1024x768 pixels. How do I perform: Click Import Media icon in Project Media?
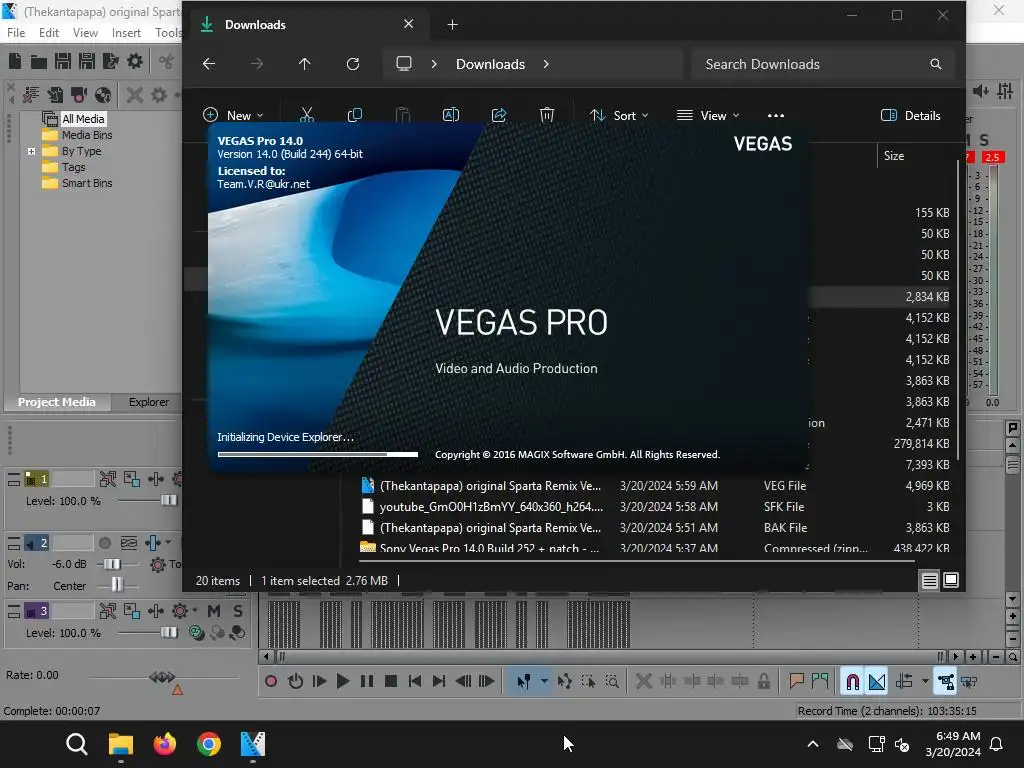point(56,95)
